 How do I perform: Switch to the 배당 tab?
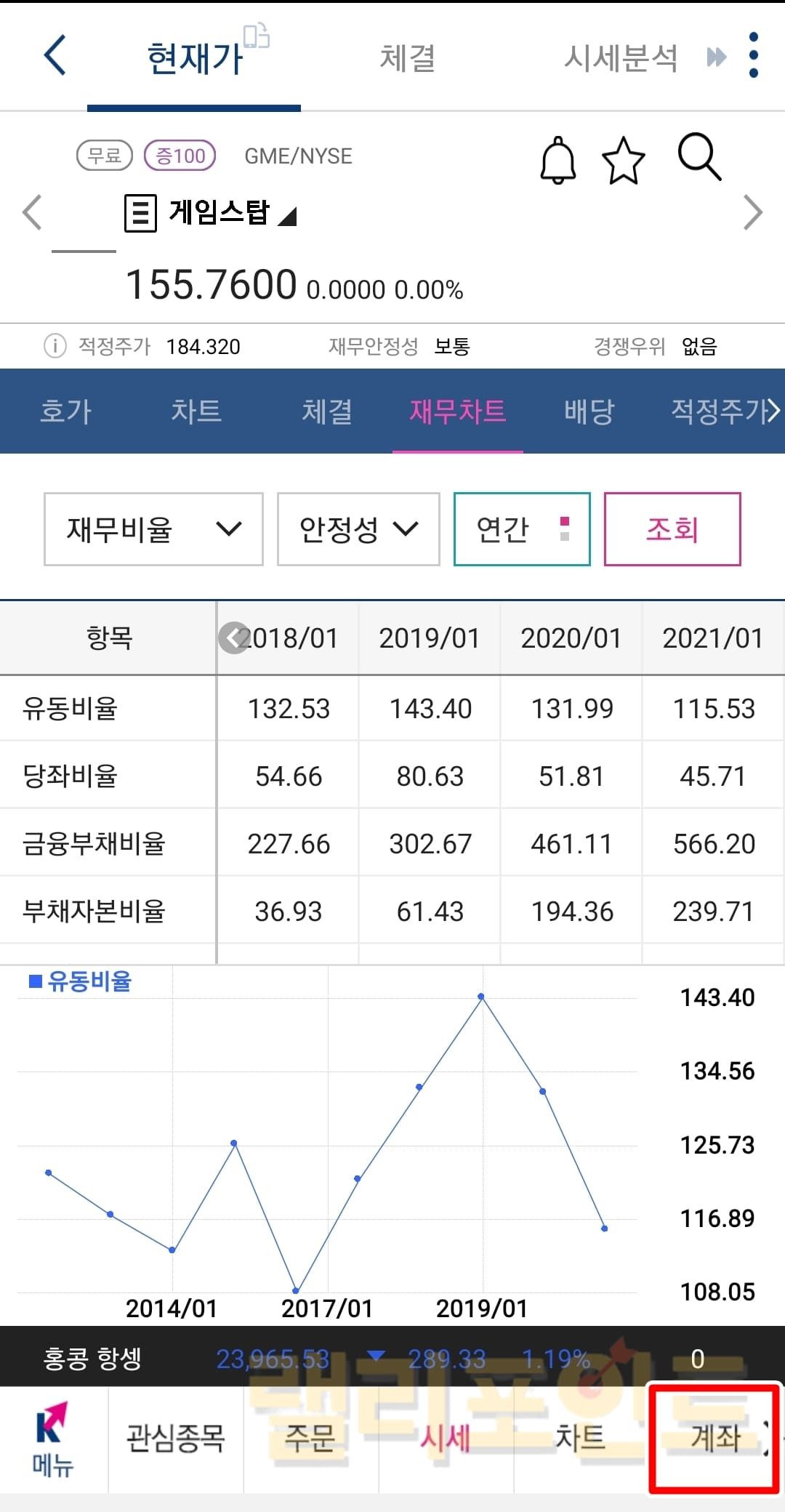pyautogui.click(x=589, y=411)
